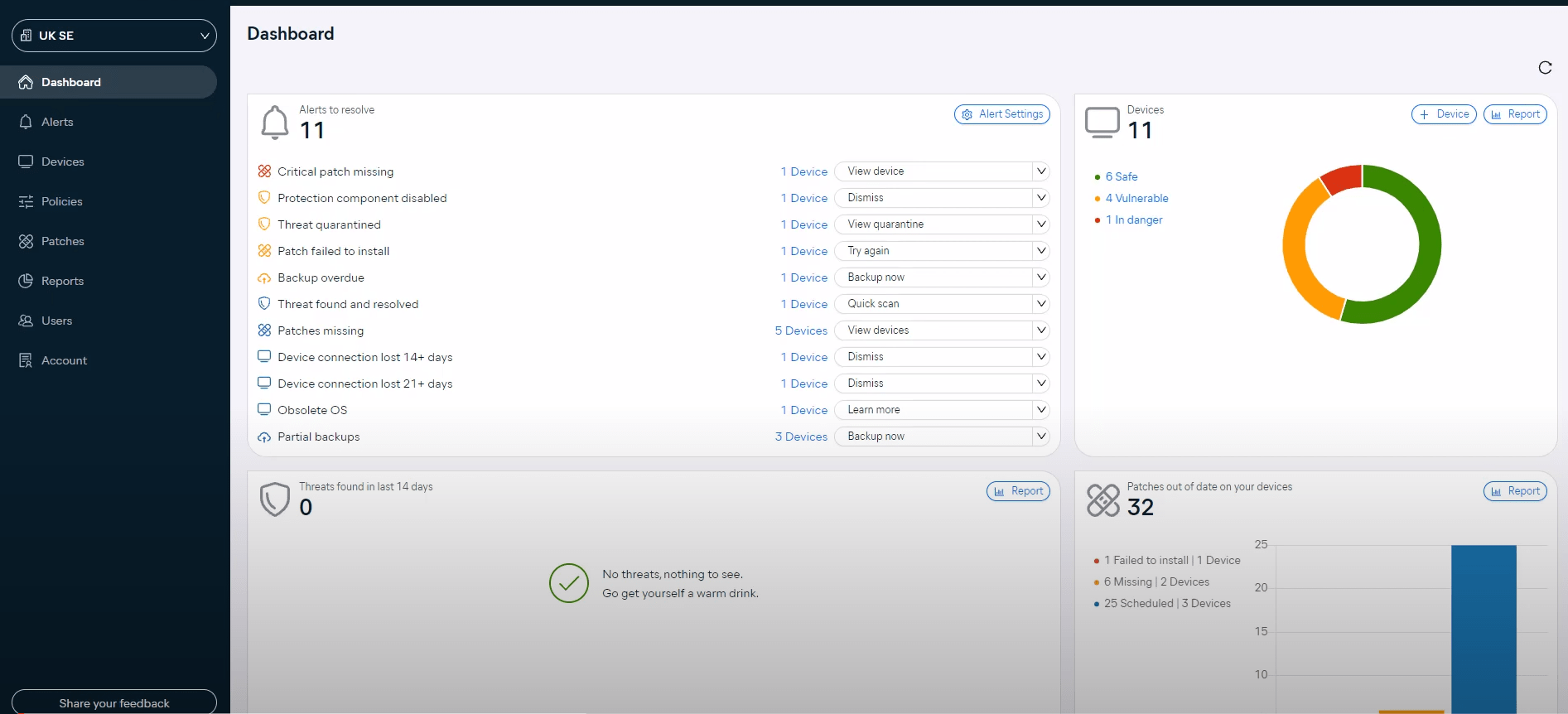Click the blue Scheduled patches bar
The height and width of the screenshot is (714, 1568).
[1484, 628]
